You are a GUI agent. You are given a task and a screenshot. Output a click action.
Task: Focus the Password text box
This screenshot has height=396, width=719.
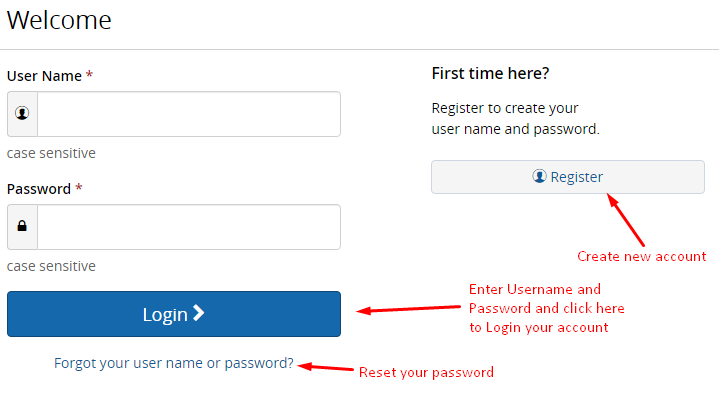click(x=189, y=227)
